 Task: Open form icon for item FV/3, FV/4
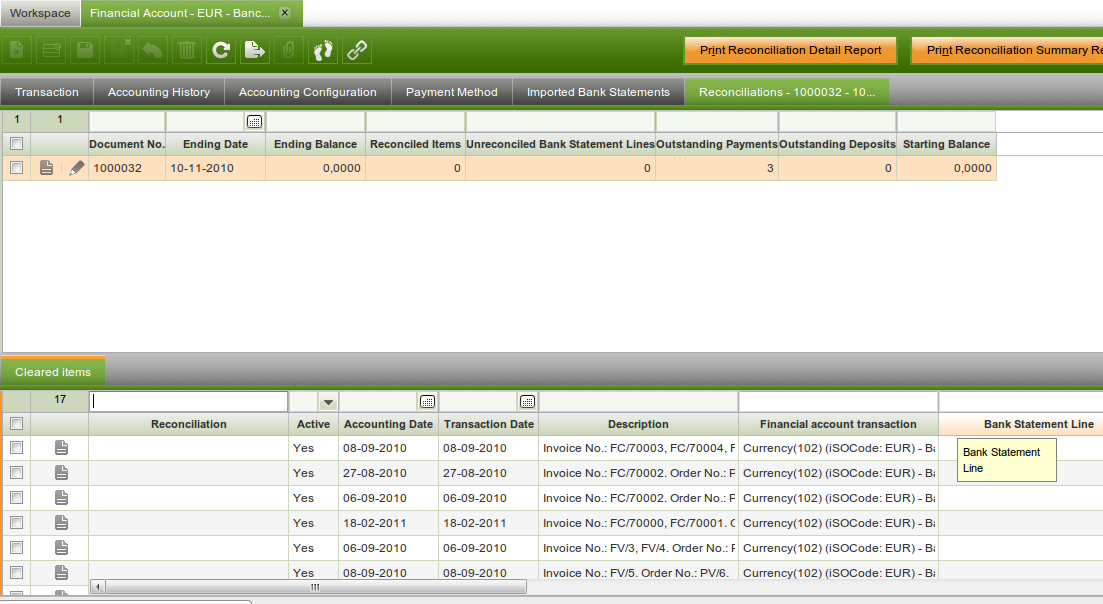point(61,547)
